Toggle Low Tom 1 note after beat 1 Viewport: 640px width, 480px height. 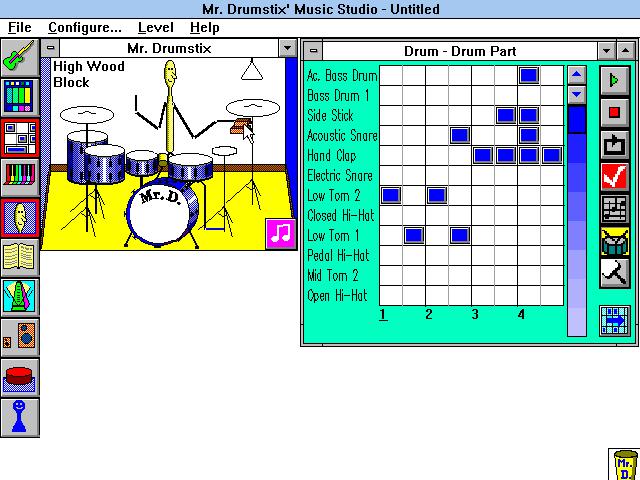413,235
